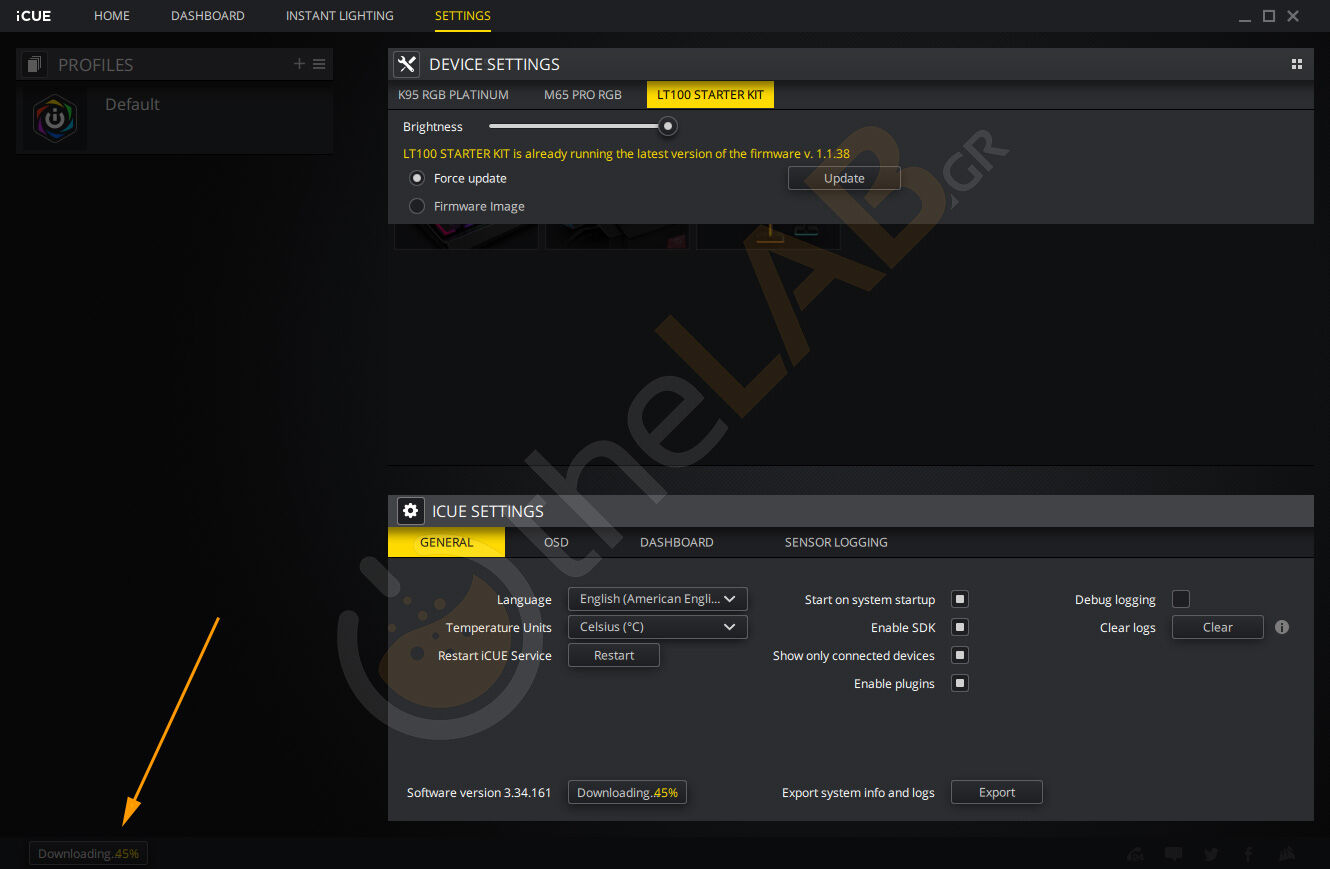
Task: Go to the Home menu
Action: [112, 16]
